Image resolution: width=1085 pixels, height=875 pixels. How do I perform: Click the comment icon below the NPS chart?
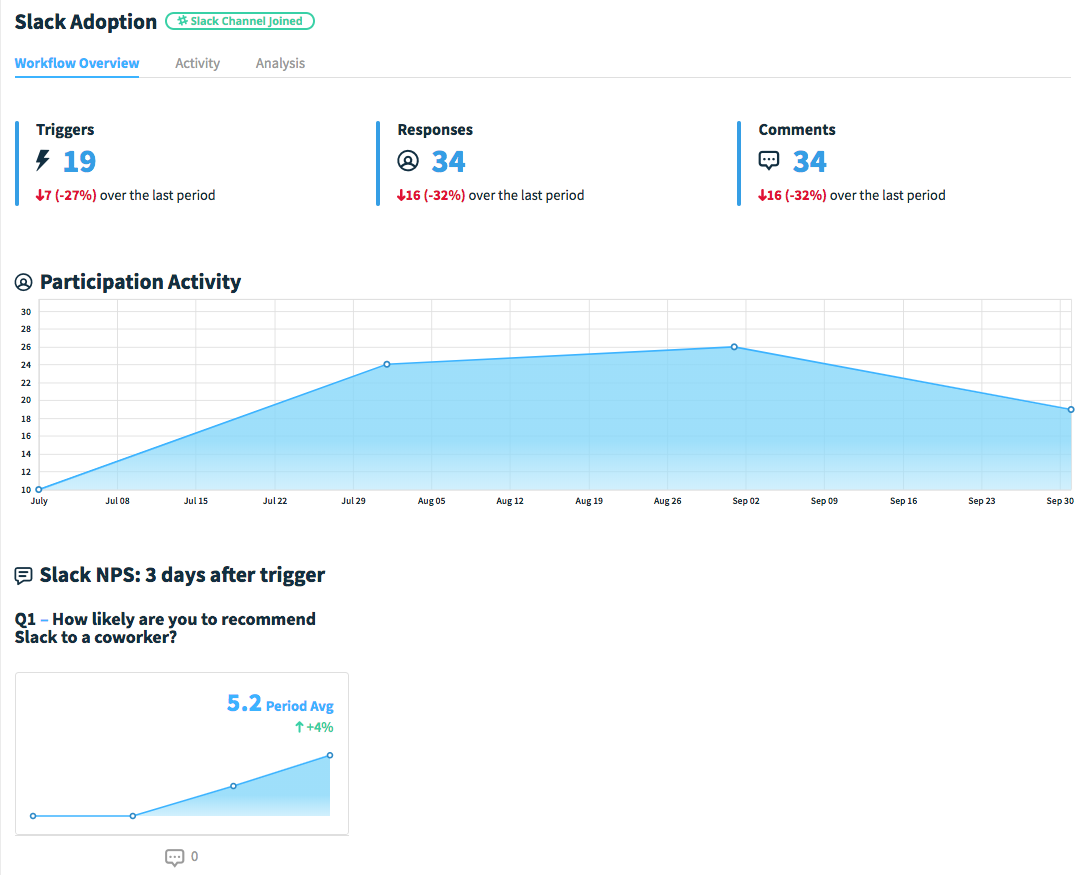[x=174, y=857]
